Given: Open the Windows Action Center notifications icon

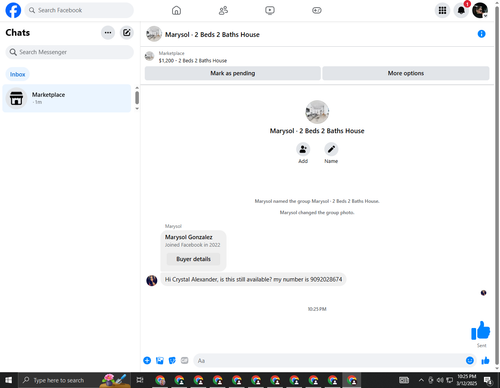Looking at the screenshot, I should [x=488, y=380].
